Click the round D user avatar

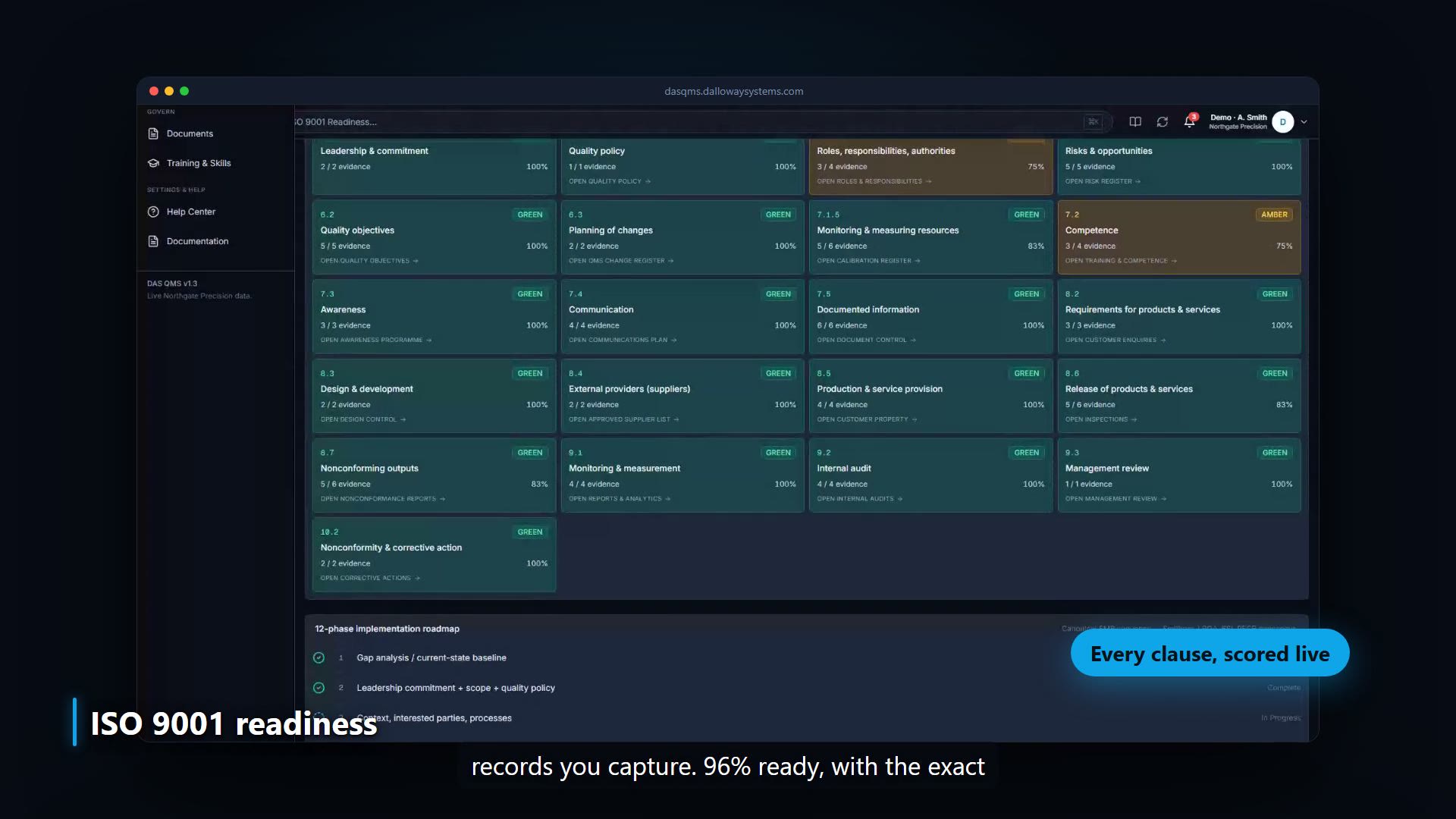point(1283,121)
